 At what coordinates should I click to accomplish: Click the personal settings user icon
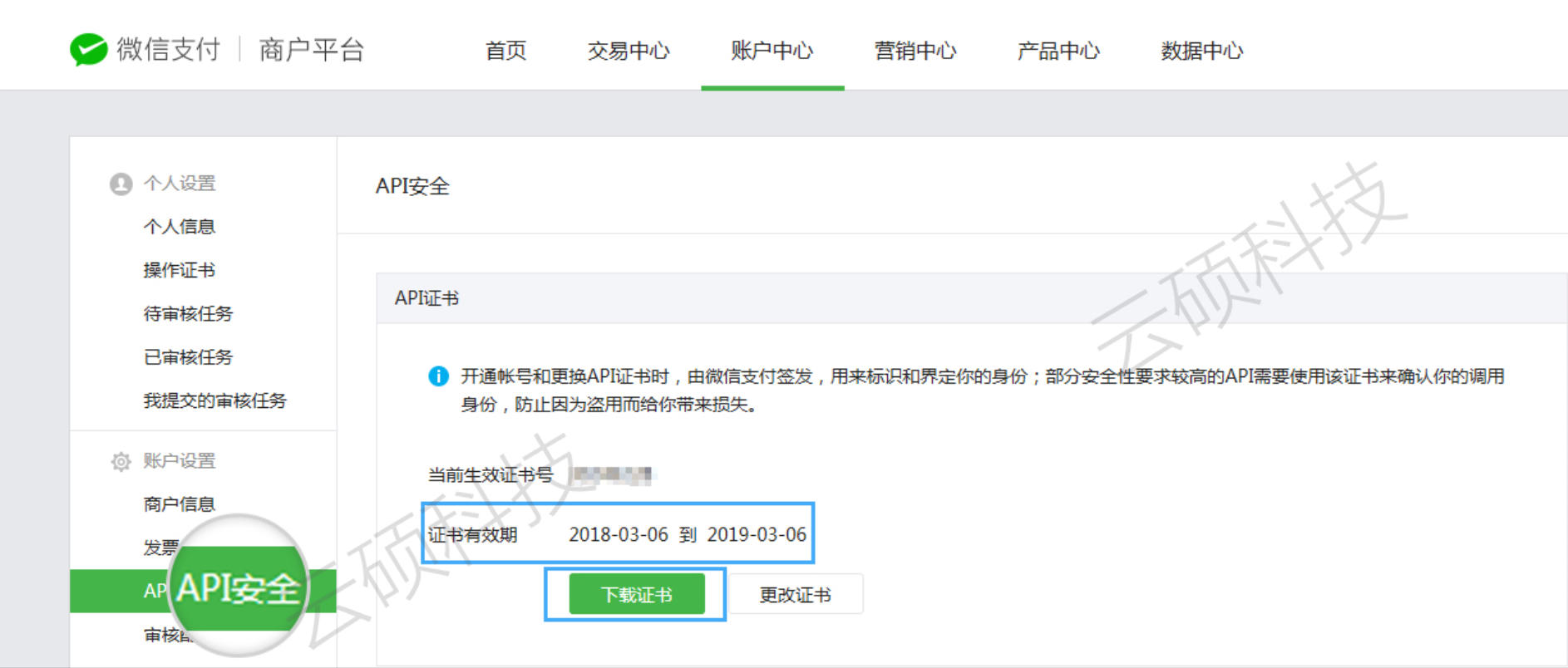(x=121, y=184)
